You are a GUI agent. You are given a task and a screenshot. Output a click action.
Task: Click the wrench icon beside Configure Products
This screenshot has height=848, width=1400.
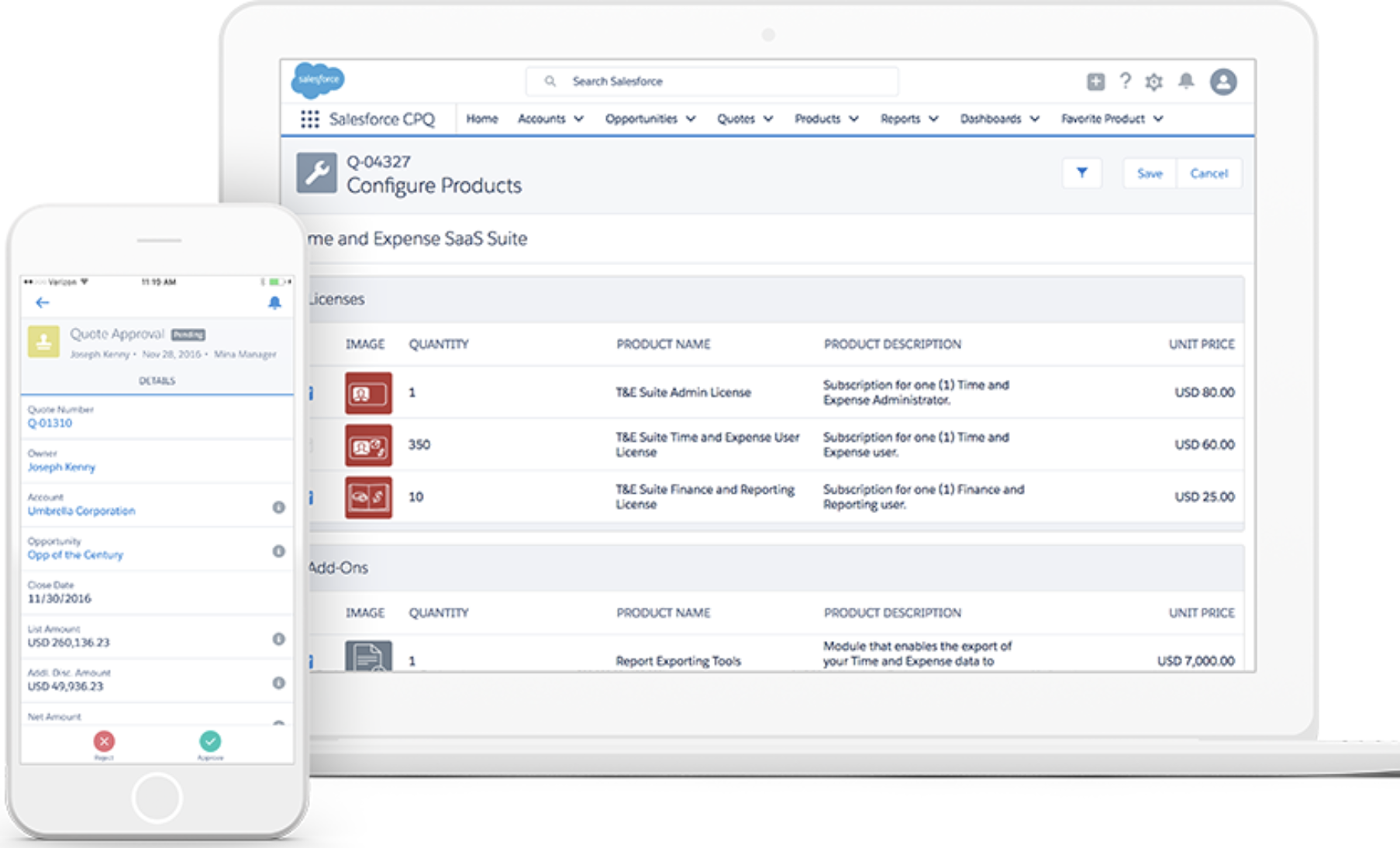(316, 173)
